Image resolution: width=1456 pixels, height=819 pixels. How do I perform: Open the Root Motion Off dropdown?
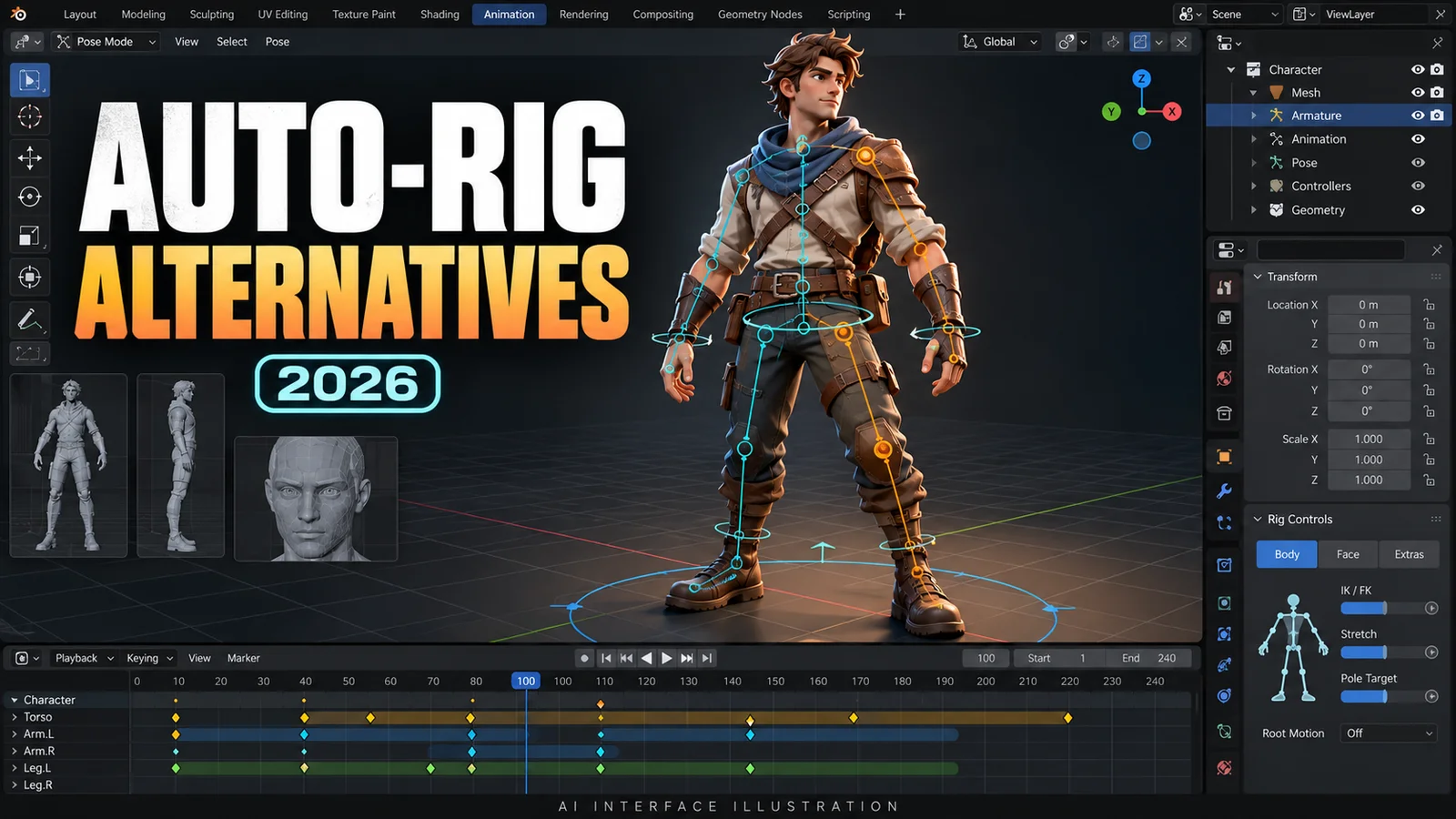[1388, 733]
